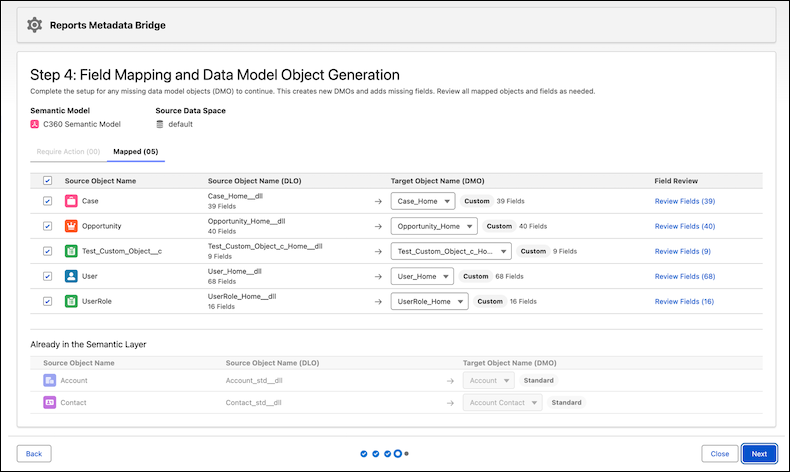Click the mapping arrow in the Case row
Image resolution: width=790 pixels, height=472 pixels.
pos(378,201)
